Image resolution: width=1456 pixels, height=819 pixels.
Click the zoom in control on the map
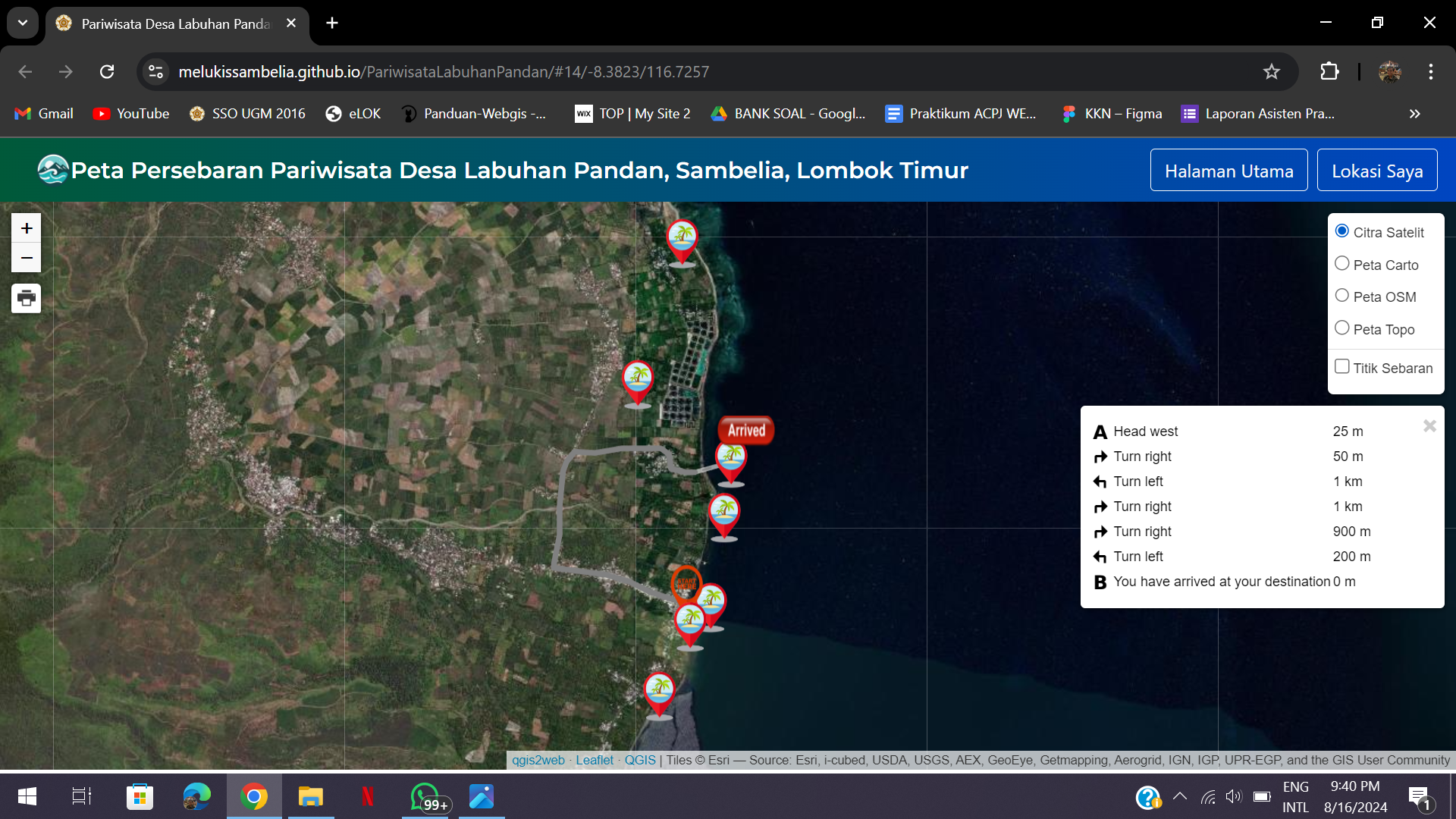tap(26, 227)
